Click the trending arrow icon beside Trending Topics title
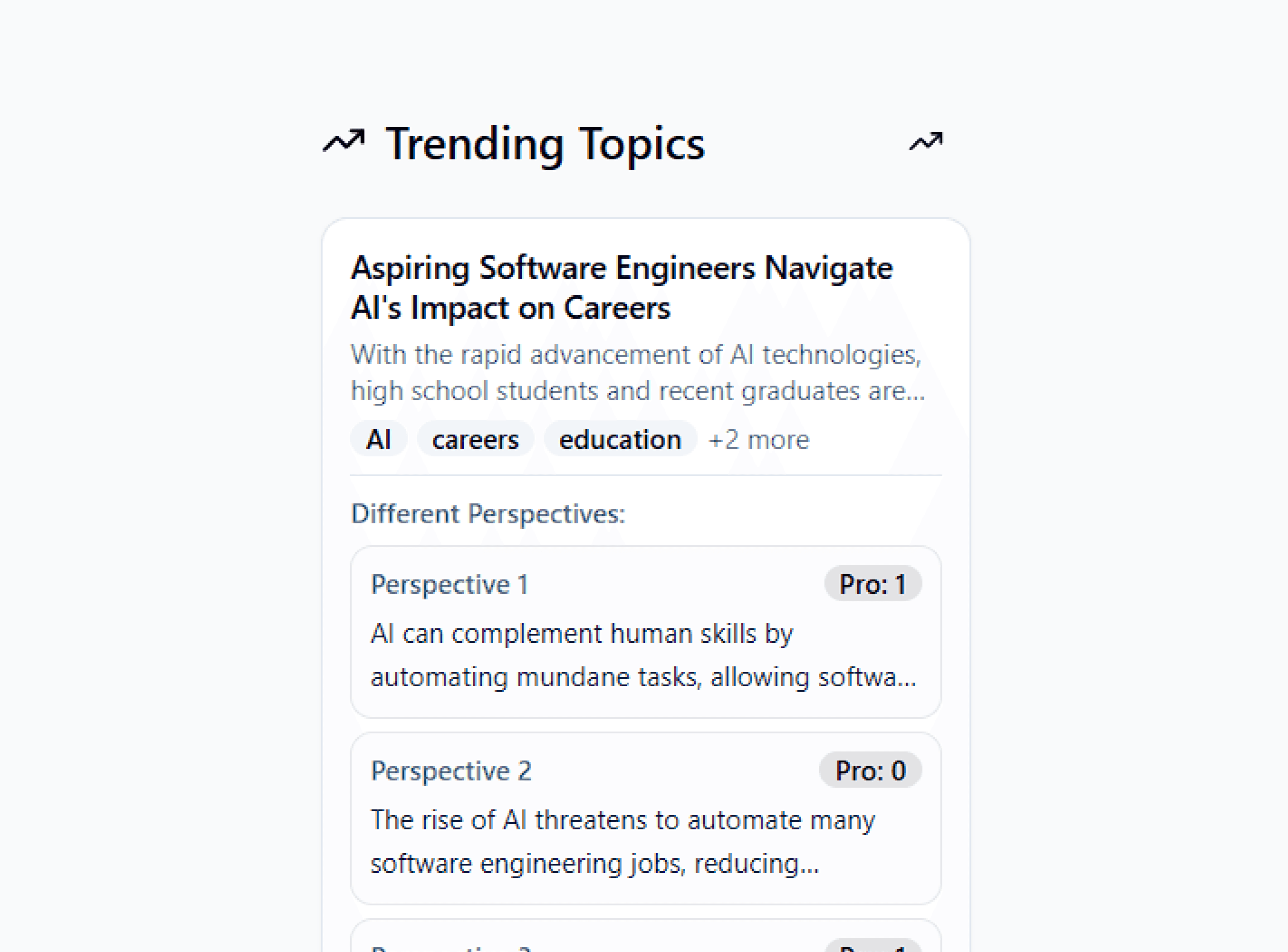The image size is (1288, 952). point(344,141)
